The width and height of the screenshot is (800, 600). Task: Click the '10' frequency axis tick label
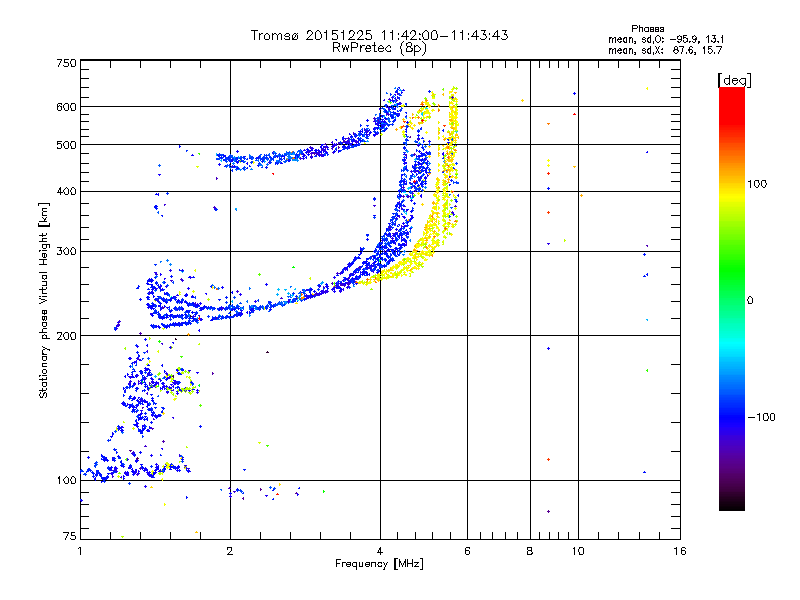tap(578, 551)
